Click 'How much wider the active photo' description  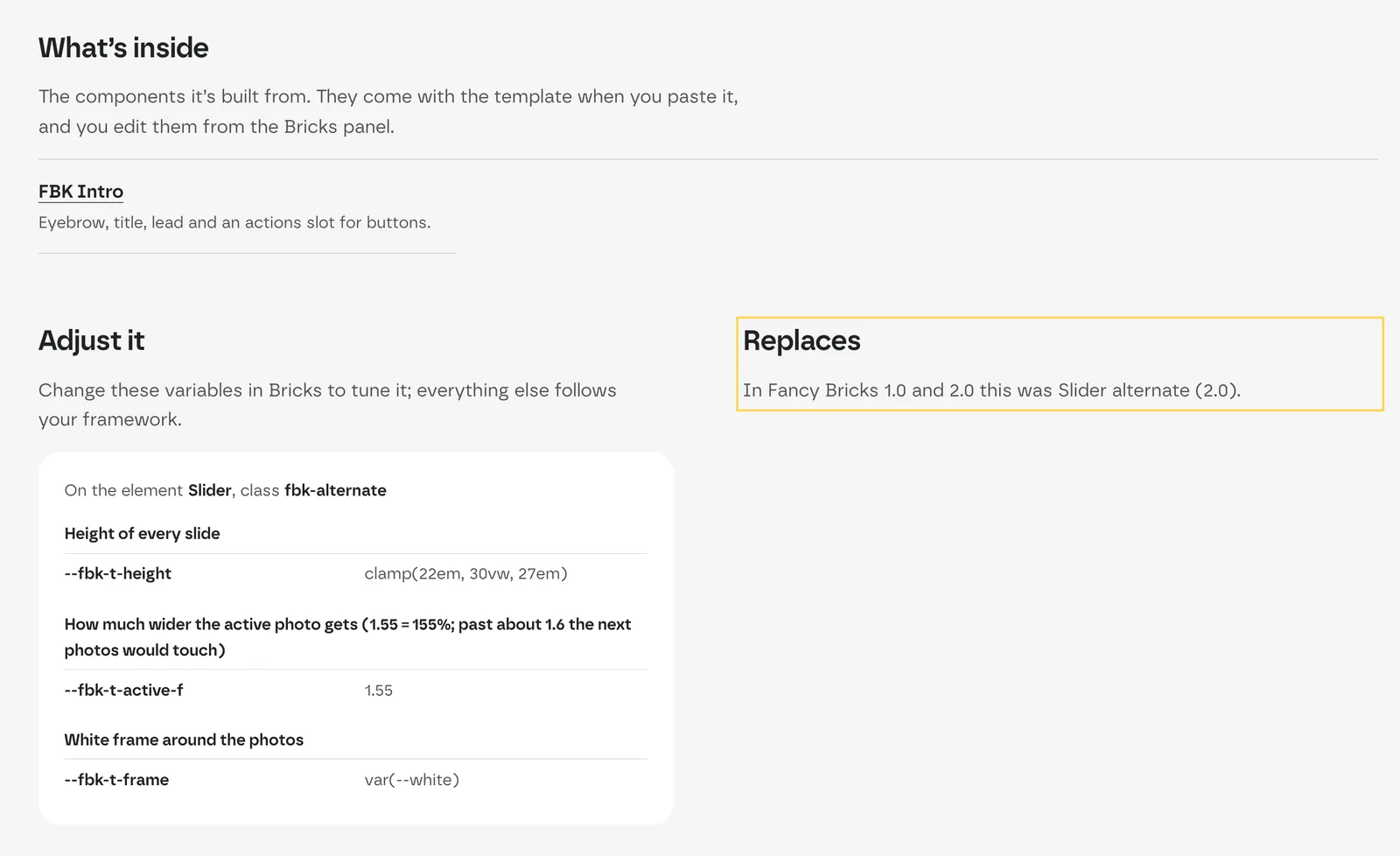pos(347,636)
